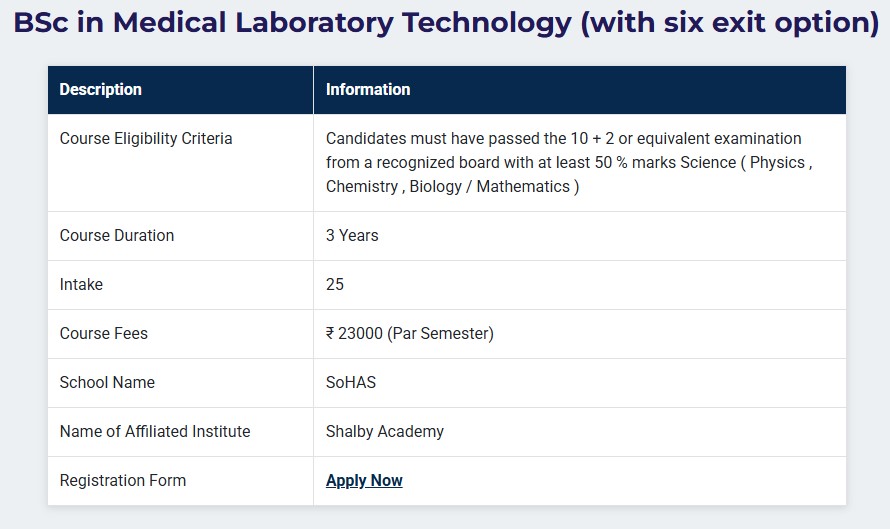Click the Registration Form row label
The image size is (890, 529).
coord(123,481)
